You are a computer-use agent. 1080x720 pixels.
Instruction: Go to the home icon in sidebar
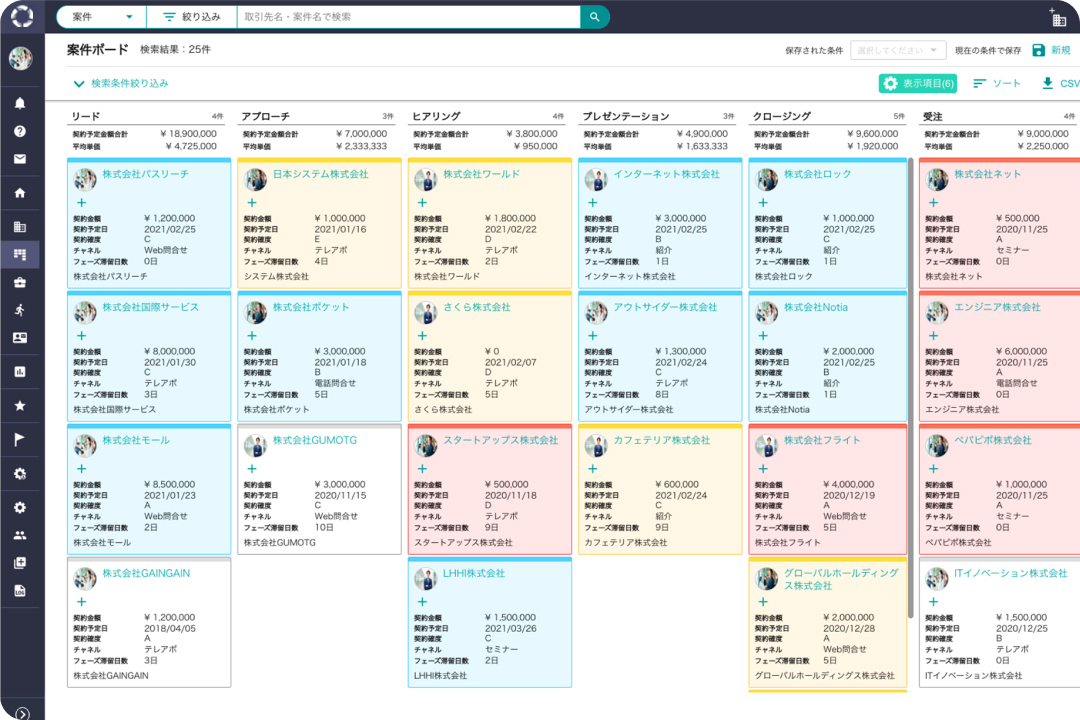(20, 193)
